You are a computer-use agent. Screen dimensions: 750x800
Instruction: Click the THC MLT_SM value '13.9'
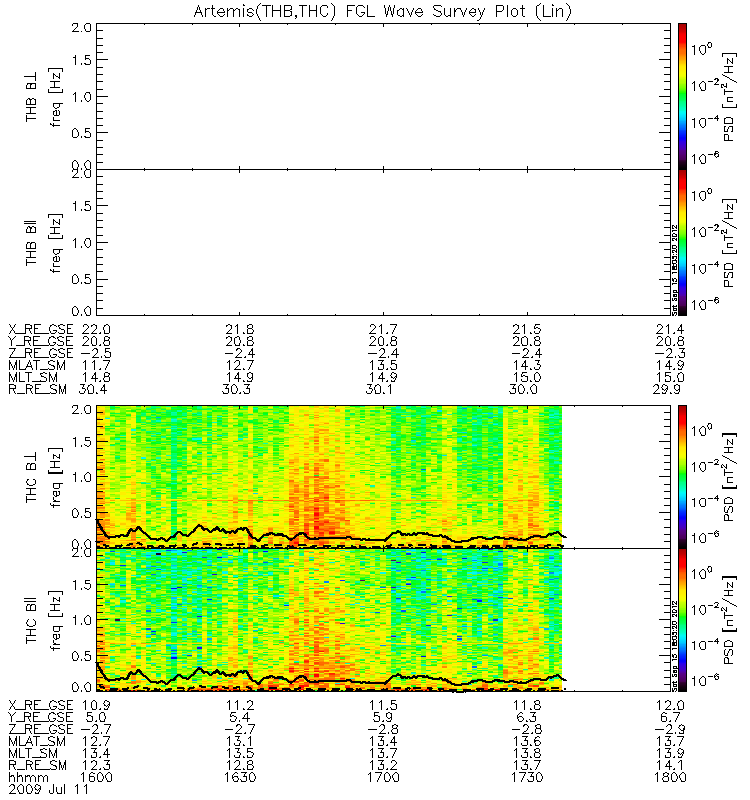tap(670, 754)
